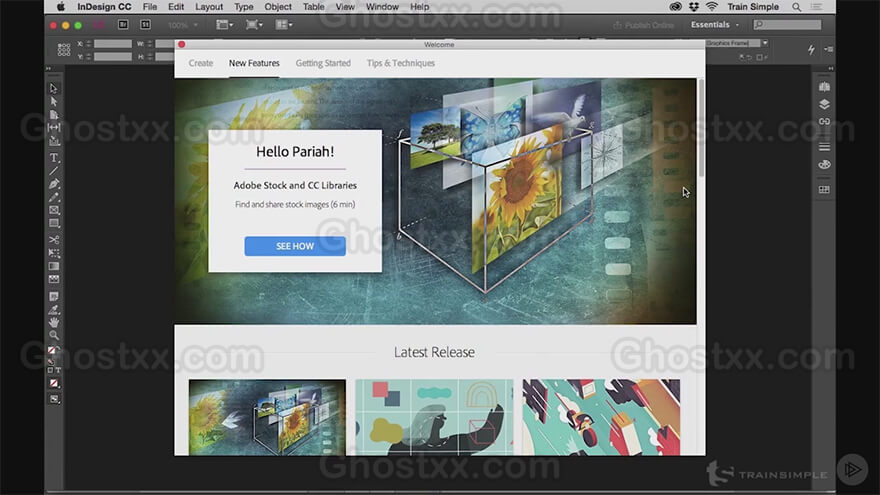The height and width of the screenshot is (495, 880).
Task: Open the teal grid illustration thumbnail
Action: 434,417
